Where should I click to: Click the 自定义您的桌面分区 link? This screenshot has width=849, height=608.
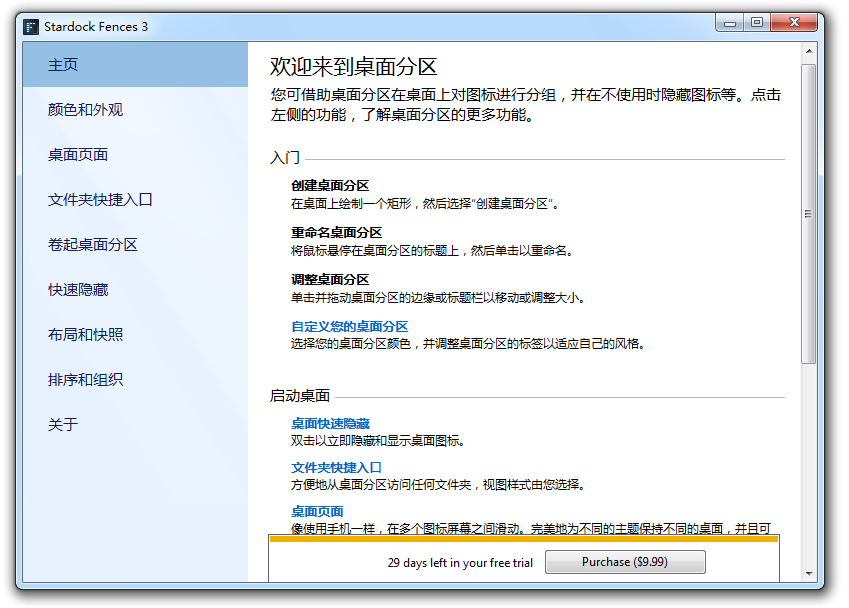tap(349, 327)
